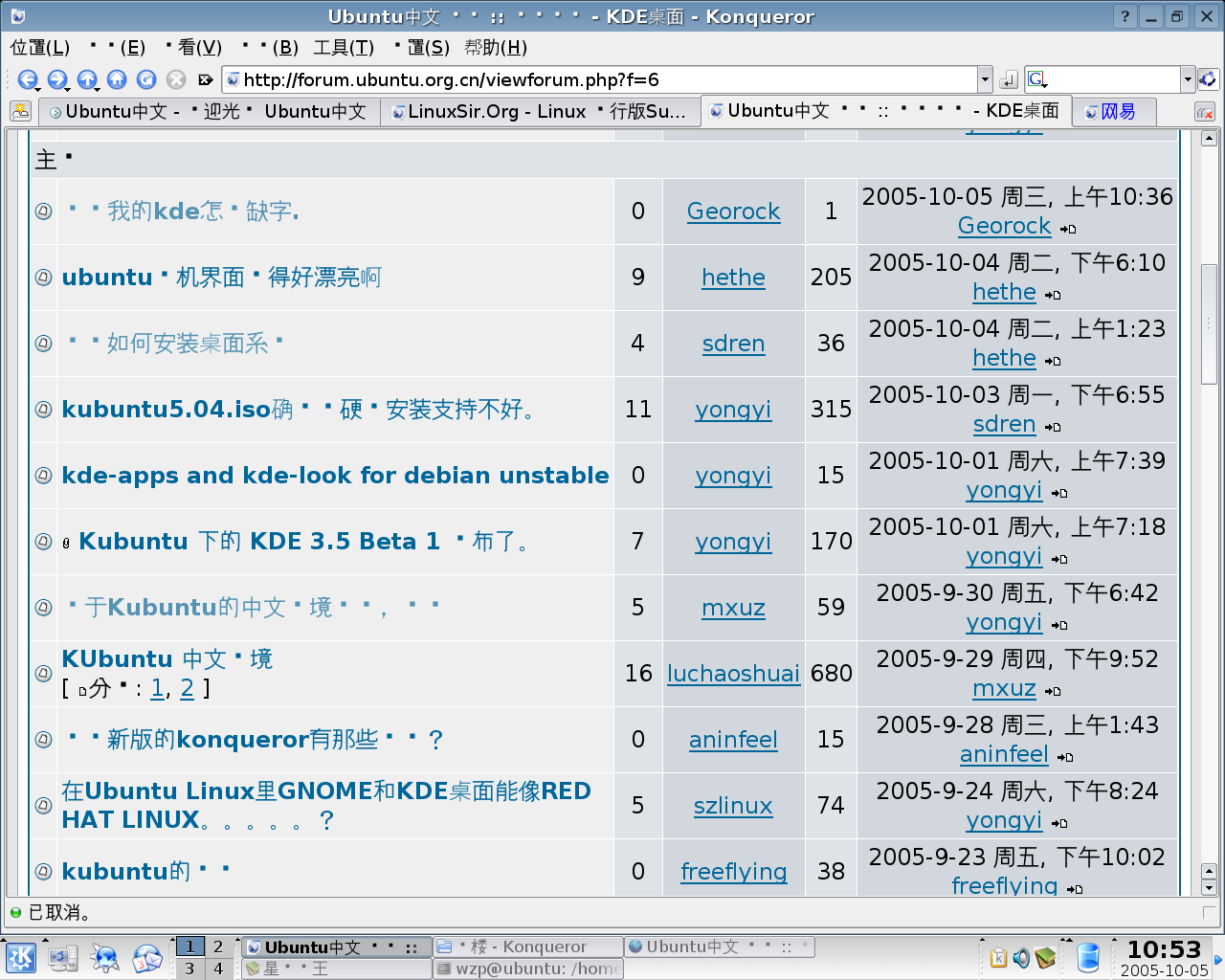The width and height of the screenshot is (1225, 980).
Task: Open the 帮助(H) menu
Action: [x=496, y=48]
